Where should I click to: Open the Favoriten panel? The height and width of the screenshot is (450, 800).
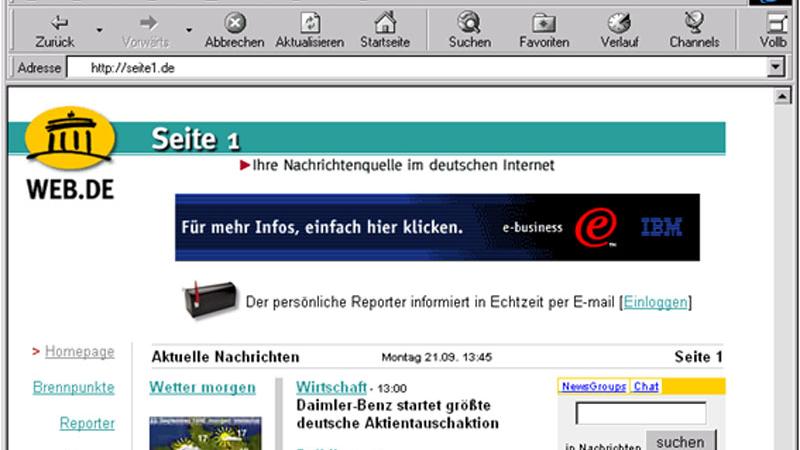click(x=544, y=31)
